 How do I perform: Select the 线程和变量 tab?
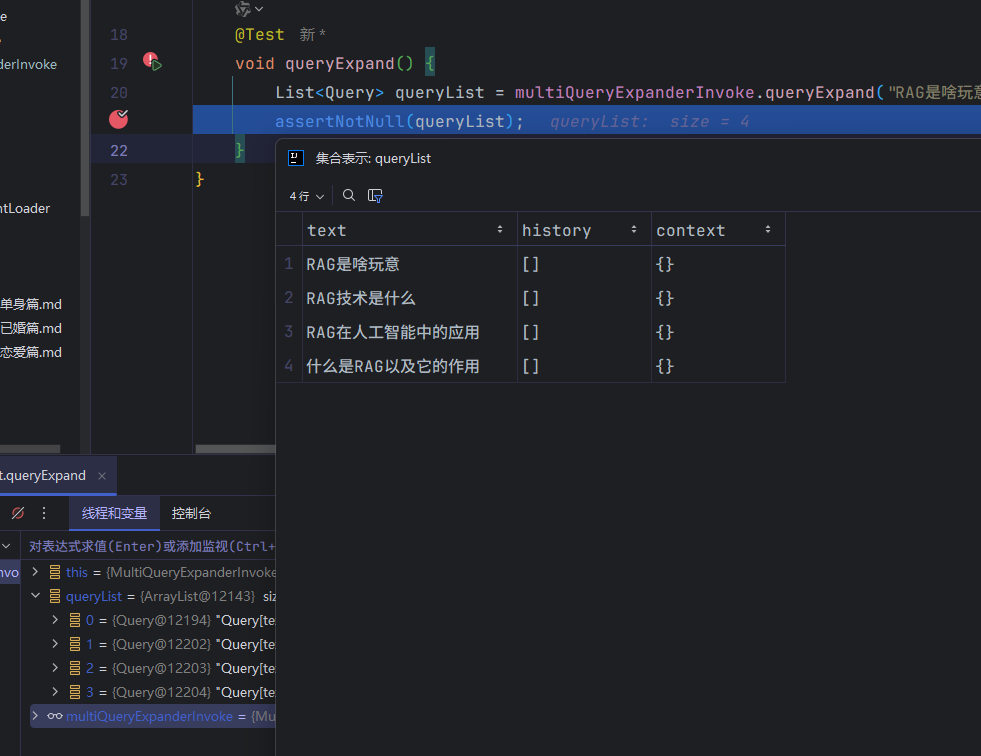pos(114,513)
